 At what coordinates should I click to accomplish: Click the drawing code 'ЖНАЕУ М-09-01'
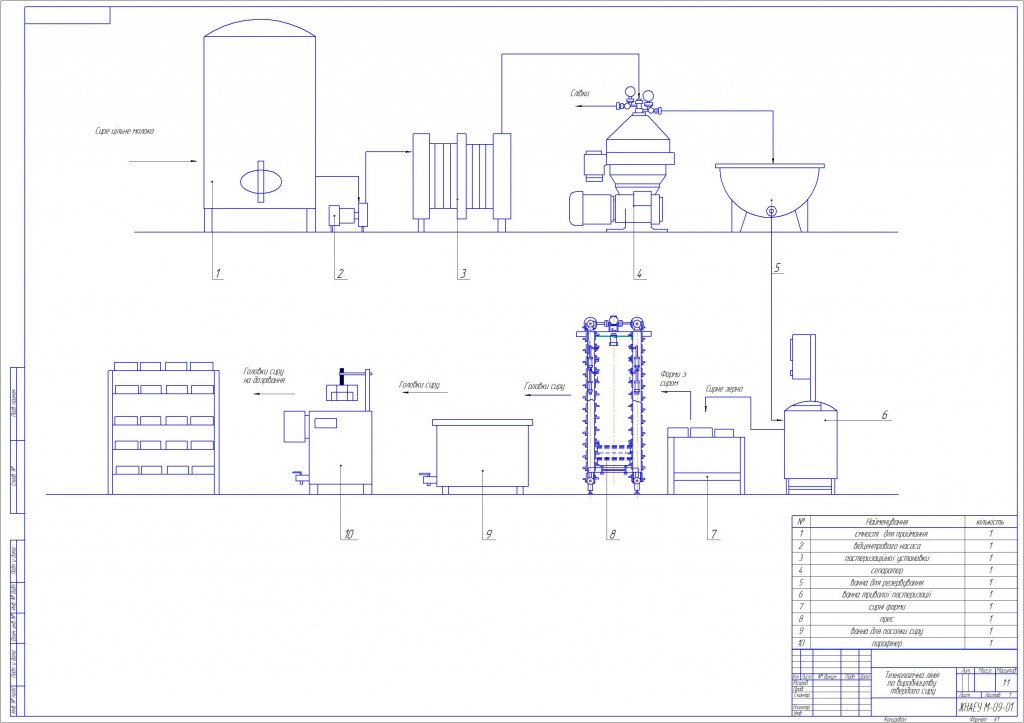[x=985, y=707]
